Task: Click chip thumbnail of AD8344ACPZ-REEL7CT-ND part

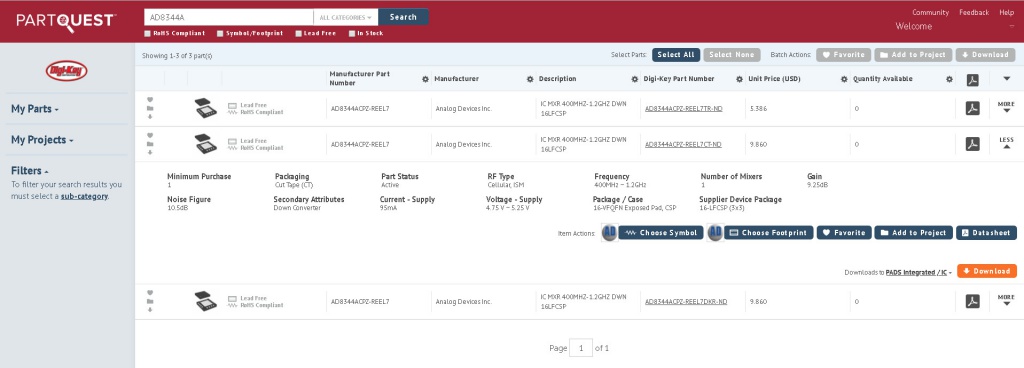Action: pyautogui.click(x=206, y=144)
